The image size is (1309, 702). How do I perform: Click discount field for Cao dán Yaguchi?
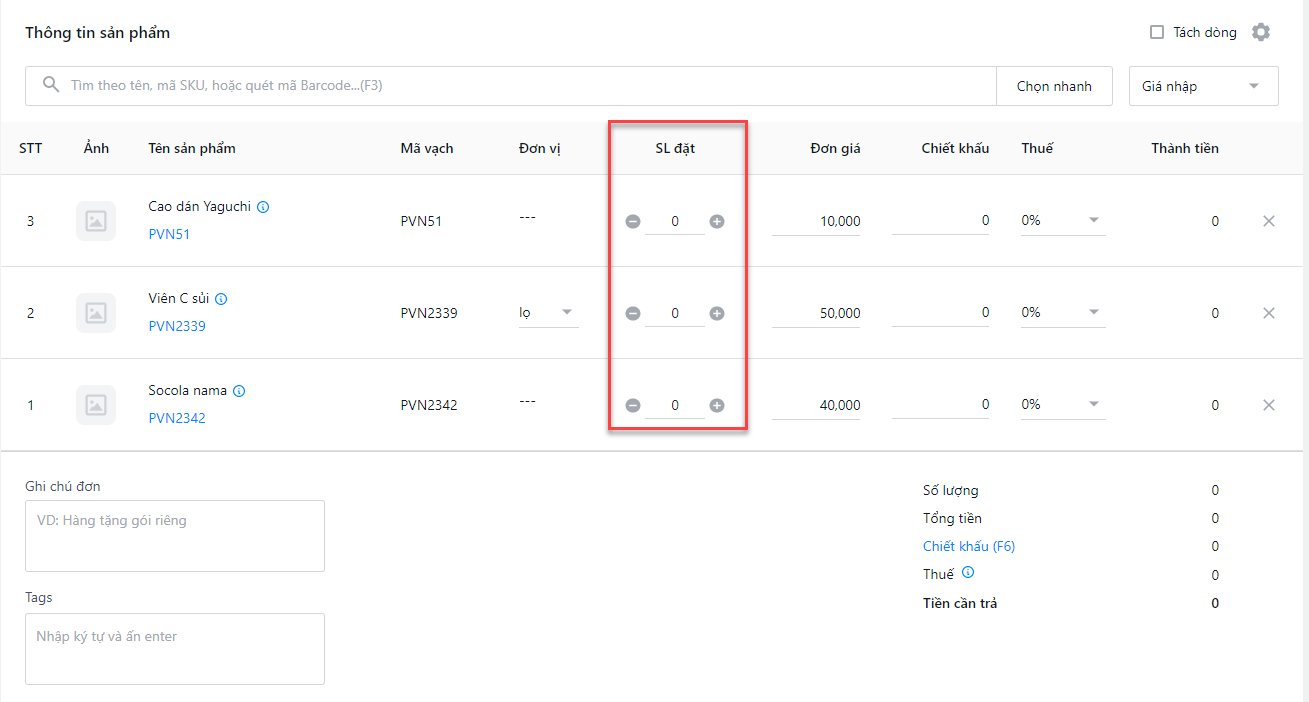pyautogui.click(x=941, y=220)
